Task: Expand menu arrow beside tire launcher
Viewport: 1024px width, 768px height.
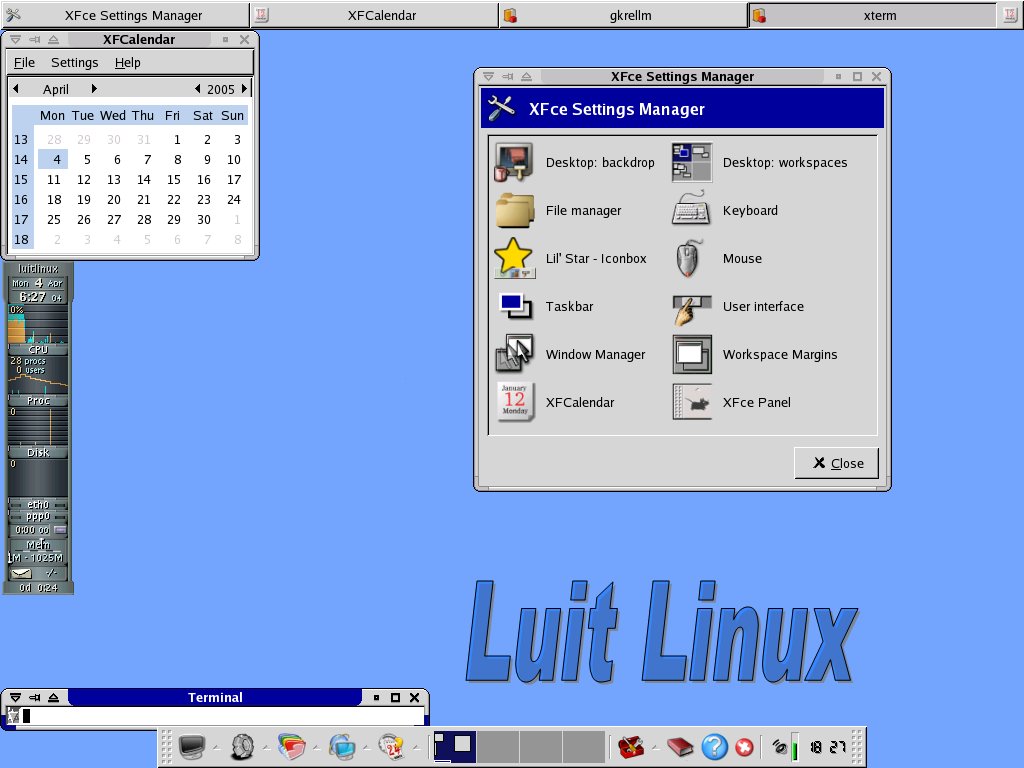Action: tap(266, 748)
